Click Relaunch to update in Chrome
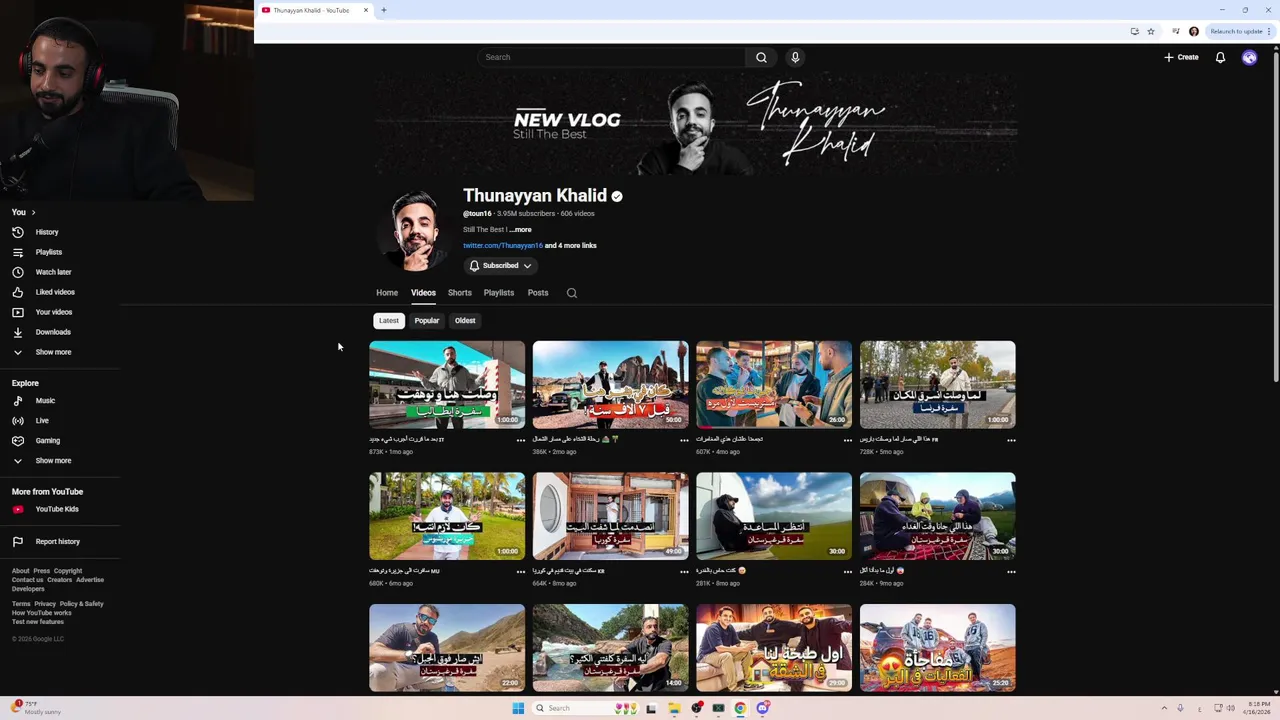Image resolution: width=1280 pixels, height=720 pixels. pos(1237,31)
